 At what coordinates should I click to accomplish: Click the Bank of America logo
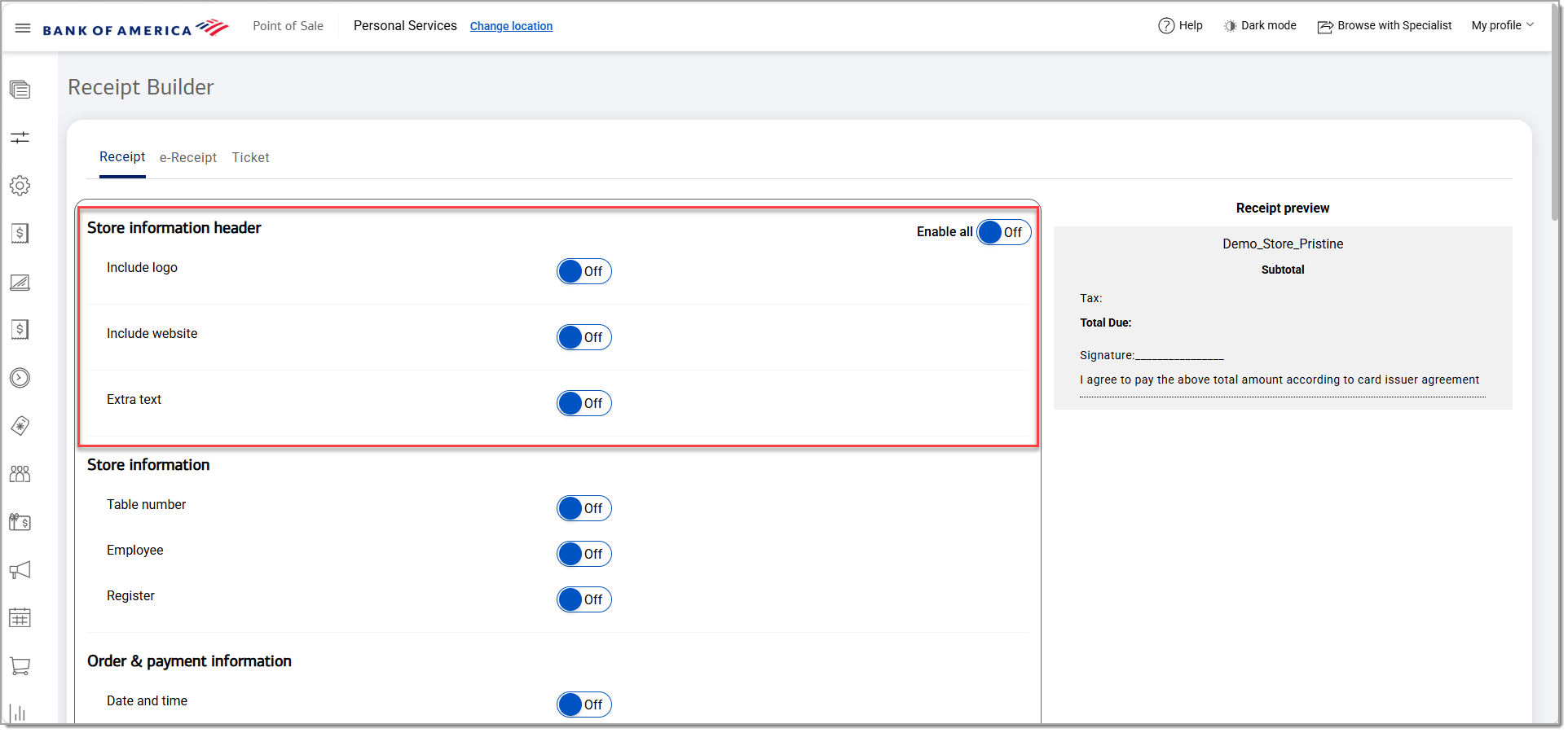pyautogui.click(x=135, y=28)
